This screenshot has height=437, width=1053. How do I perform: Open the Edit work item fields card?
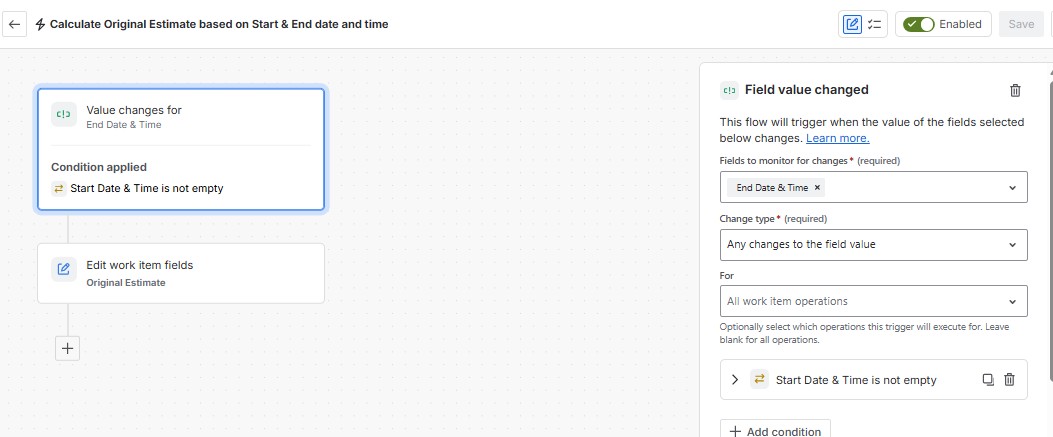[x=181, y=273]
